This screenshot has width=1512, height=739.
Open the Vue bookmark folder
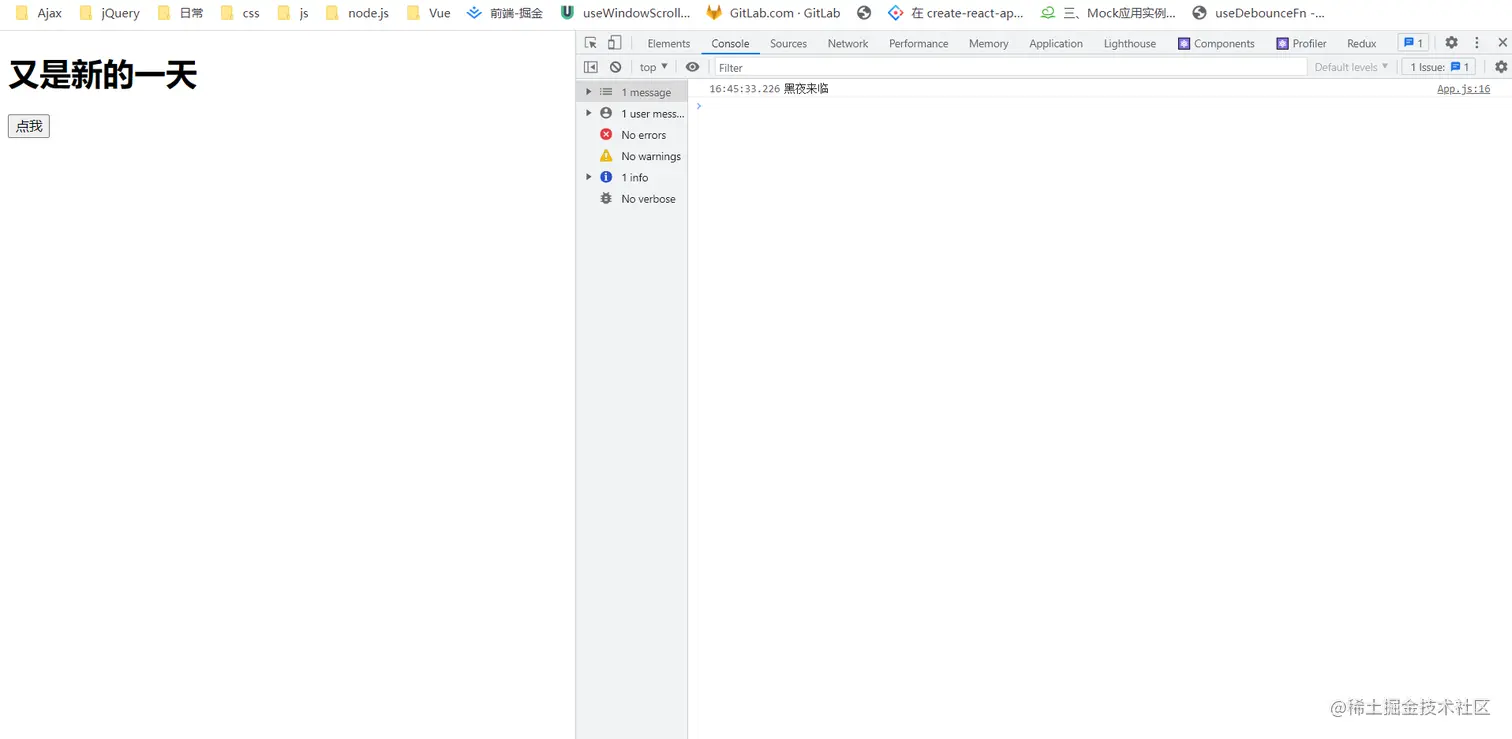pos(428,13)
